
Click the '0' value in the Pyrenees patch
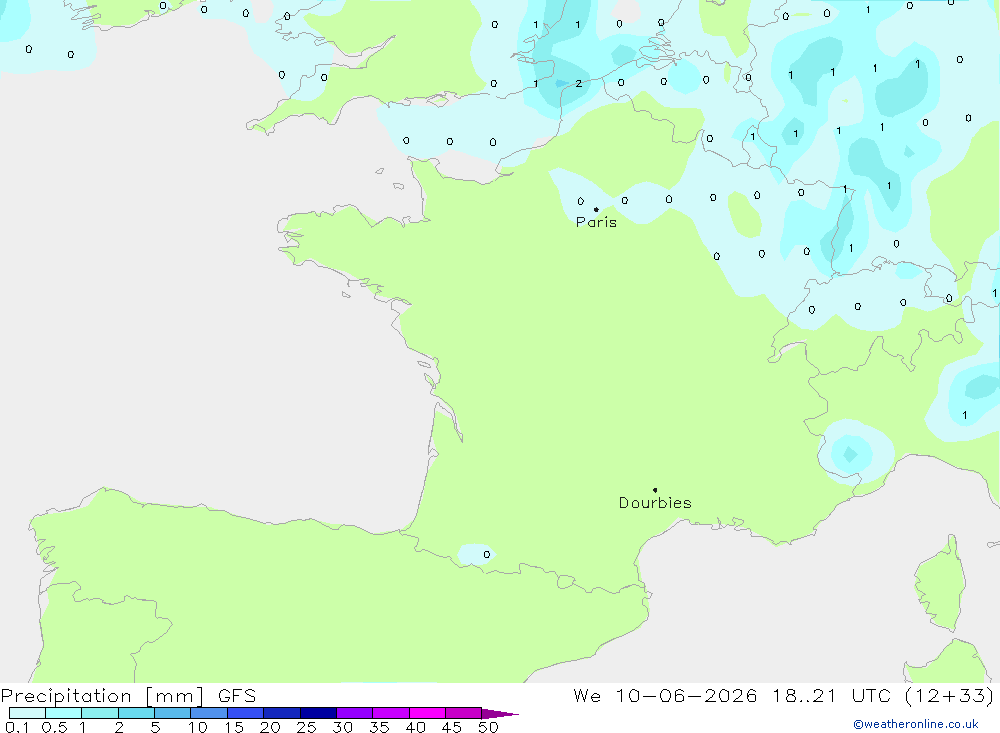(x=487, y=554)
